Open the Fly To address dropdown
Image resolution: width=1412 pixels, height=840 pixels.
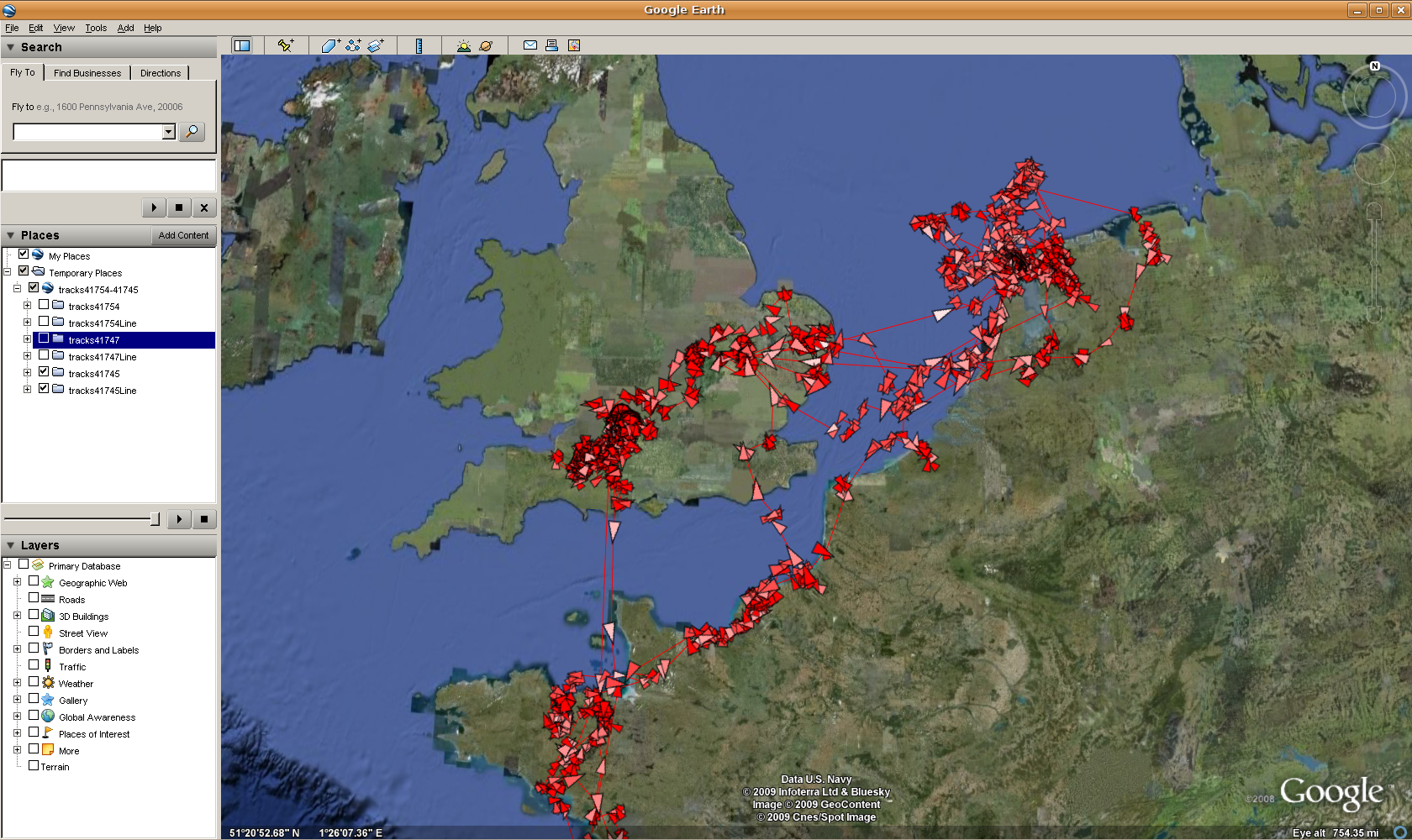pos(168,132)
